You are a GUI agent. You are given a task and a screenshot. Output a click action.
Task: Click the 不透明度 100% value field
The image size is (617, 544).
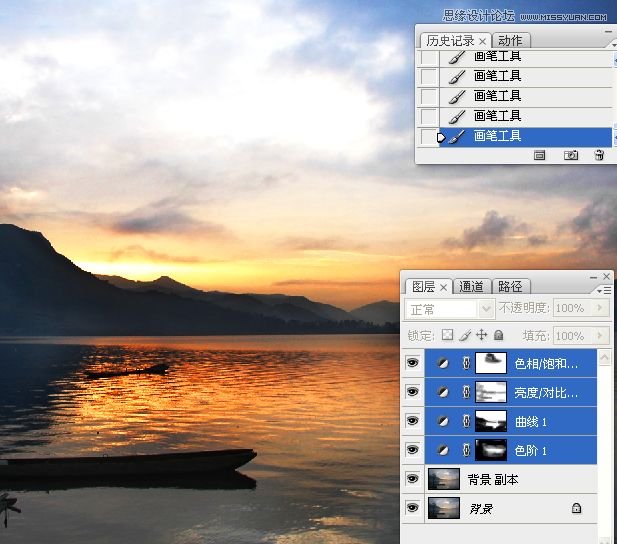573,308
